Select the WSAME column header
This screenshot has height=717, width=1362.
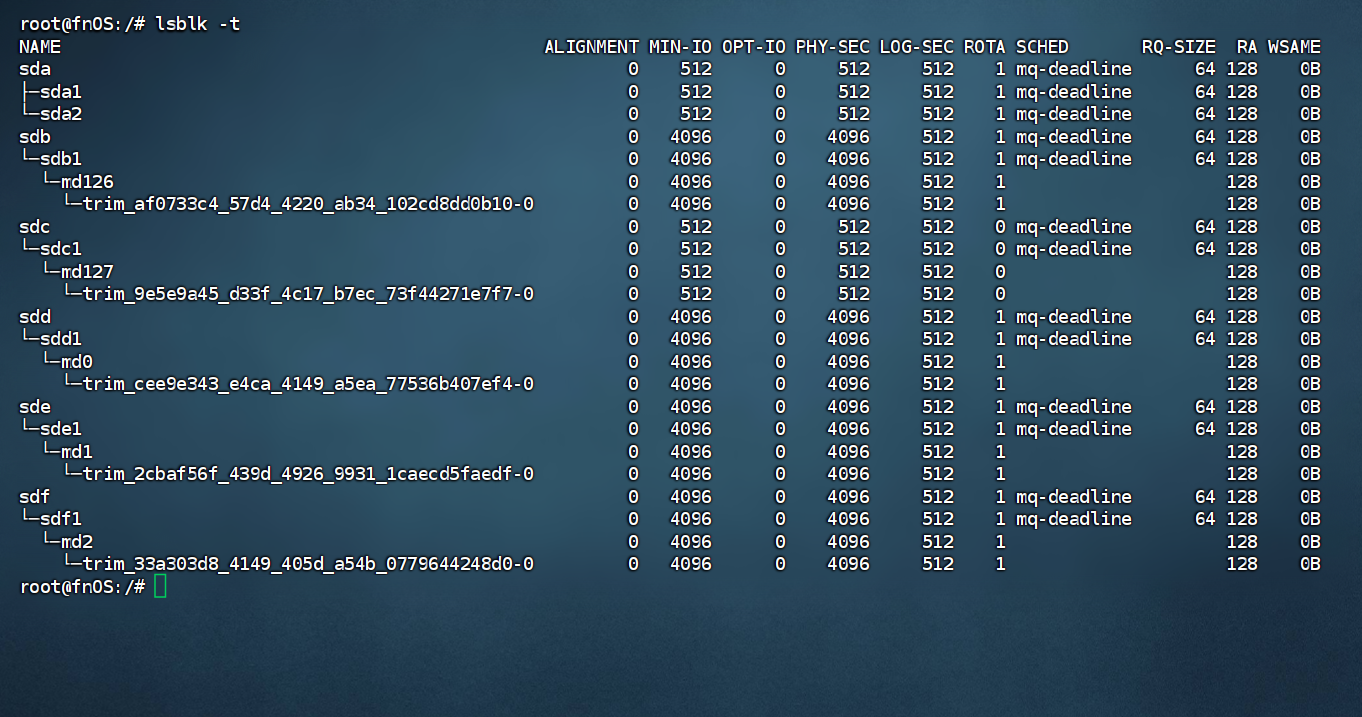[x=1294, y=47]
